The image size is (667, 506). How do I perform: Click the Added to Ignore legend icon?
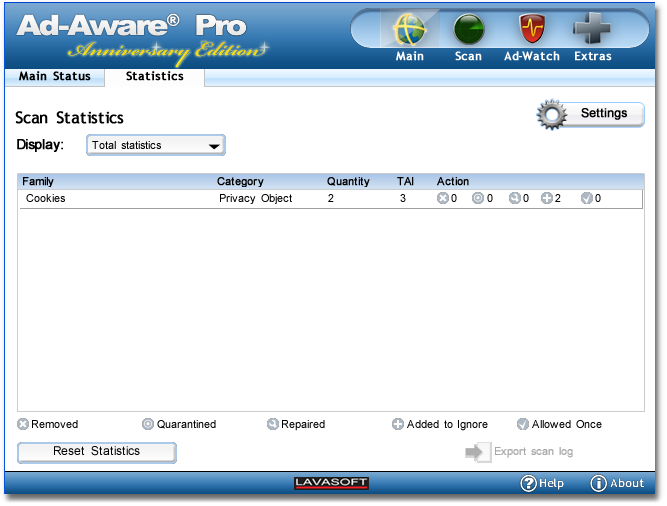point(398,424)
